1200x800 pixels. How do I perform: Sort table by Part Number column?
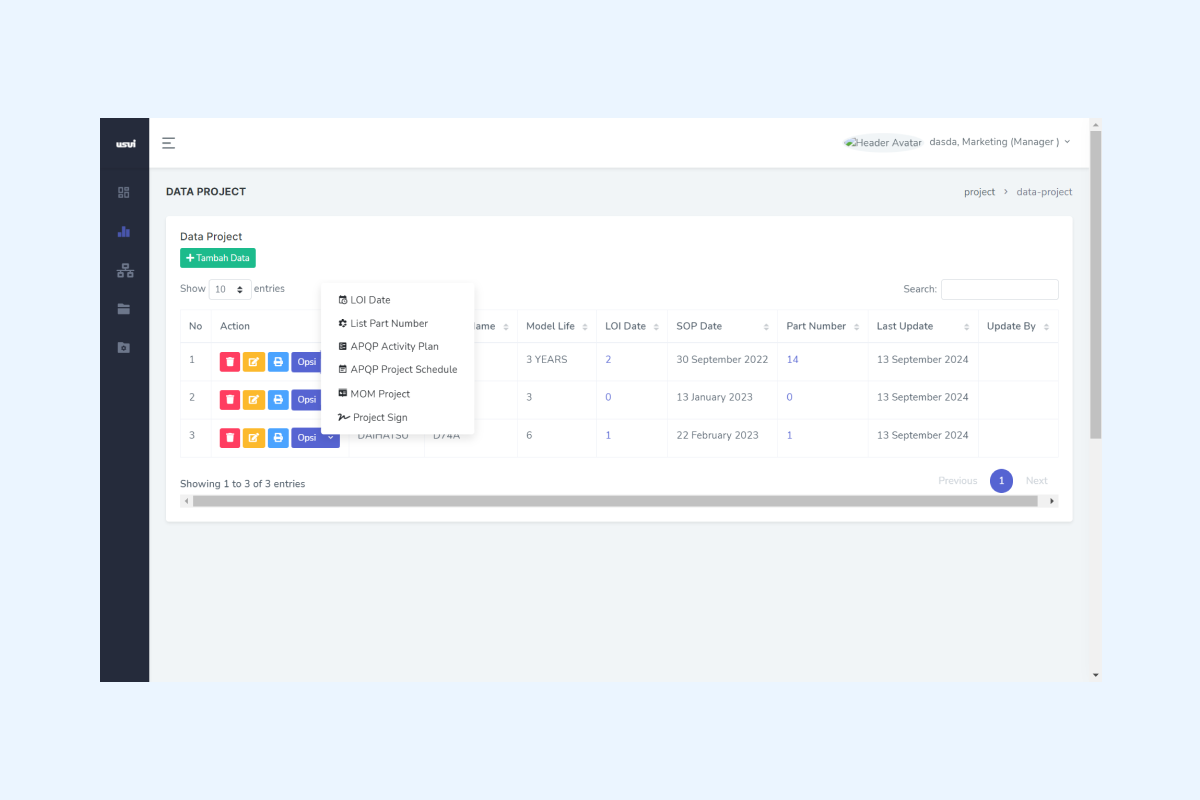tap(823, 326)
